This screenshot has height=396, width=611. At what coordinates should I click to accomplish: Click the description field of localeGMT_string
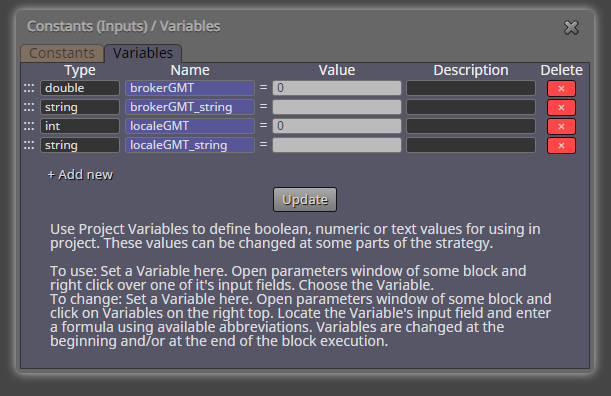click(x=471, y=145)
